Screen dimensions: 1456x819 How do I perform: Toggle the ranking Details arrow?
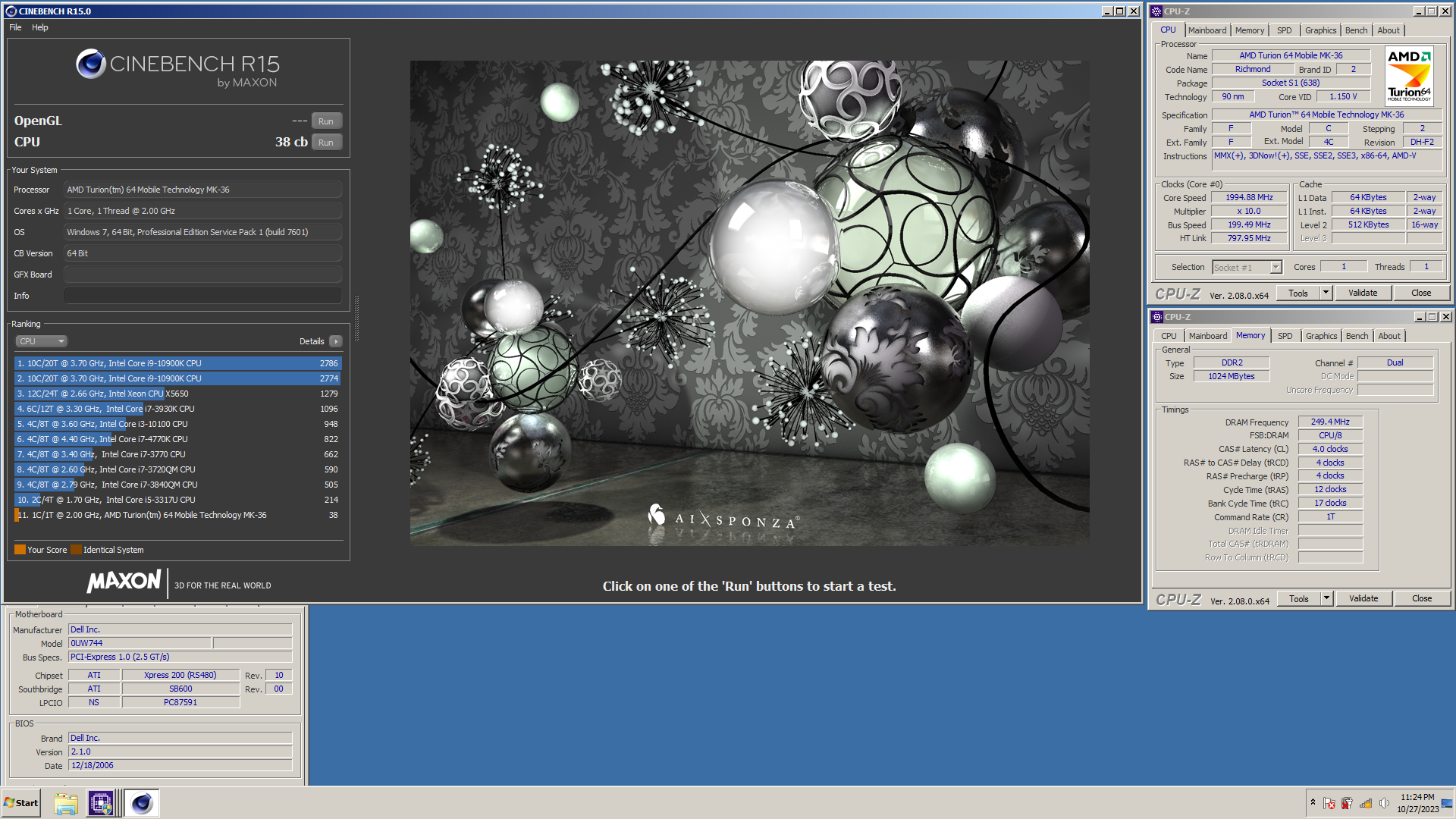tap(336, 341)
